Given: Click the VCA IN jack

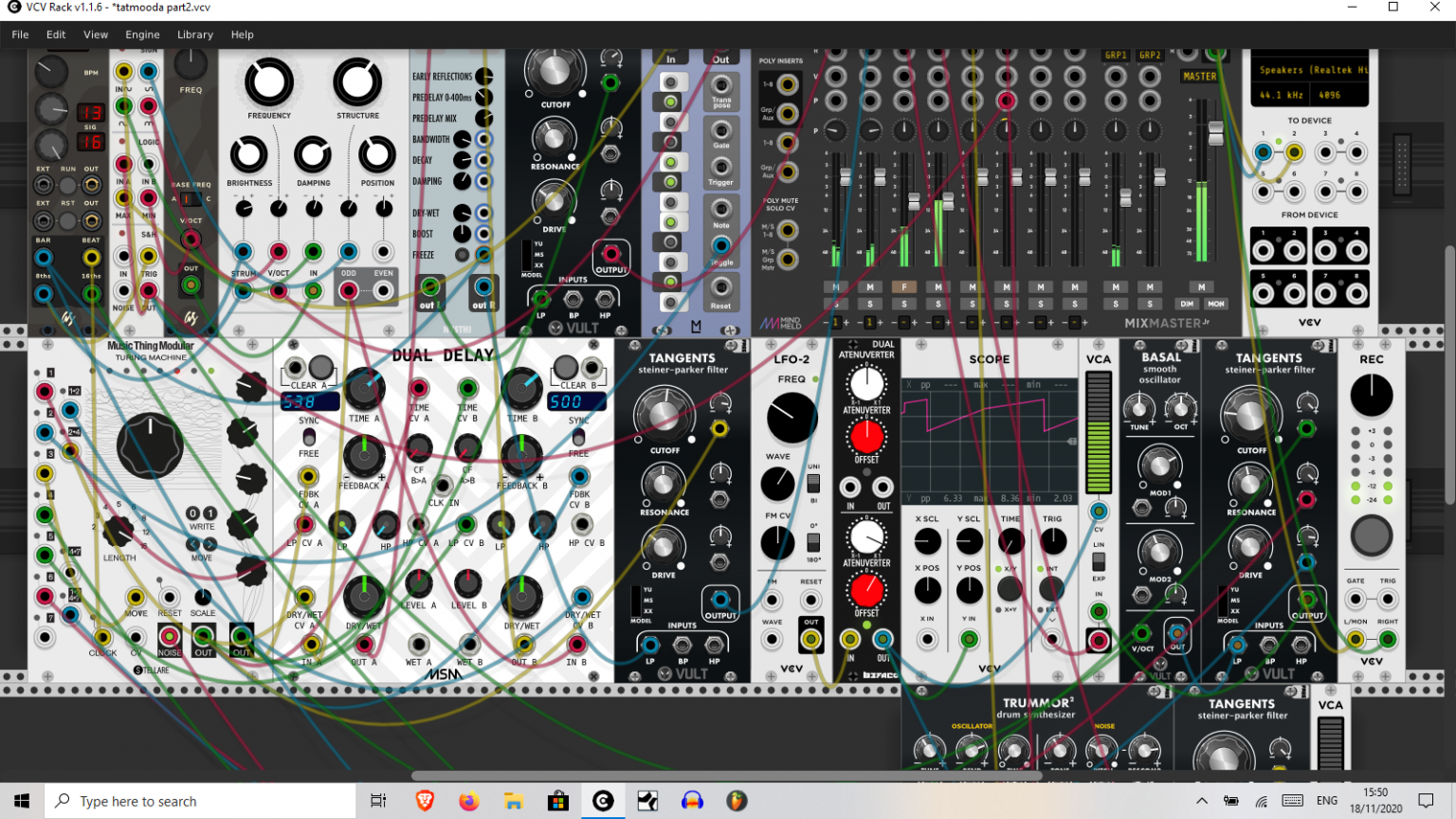Looking at the screenshot, I should coord(1099,611).
